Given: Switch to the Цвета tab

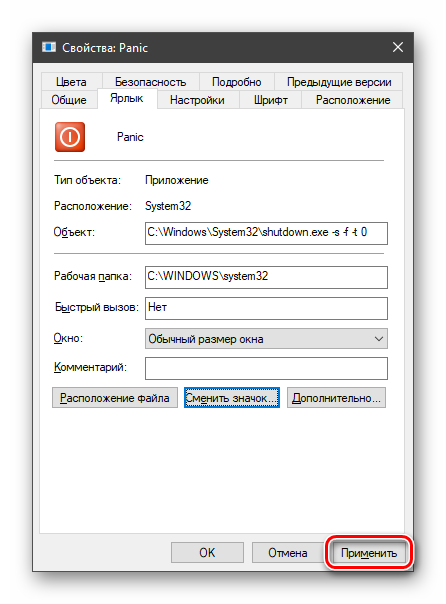Looking at the screenshot, I should tap(71, 82).
